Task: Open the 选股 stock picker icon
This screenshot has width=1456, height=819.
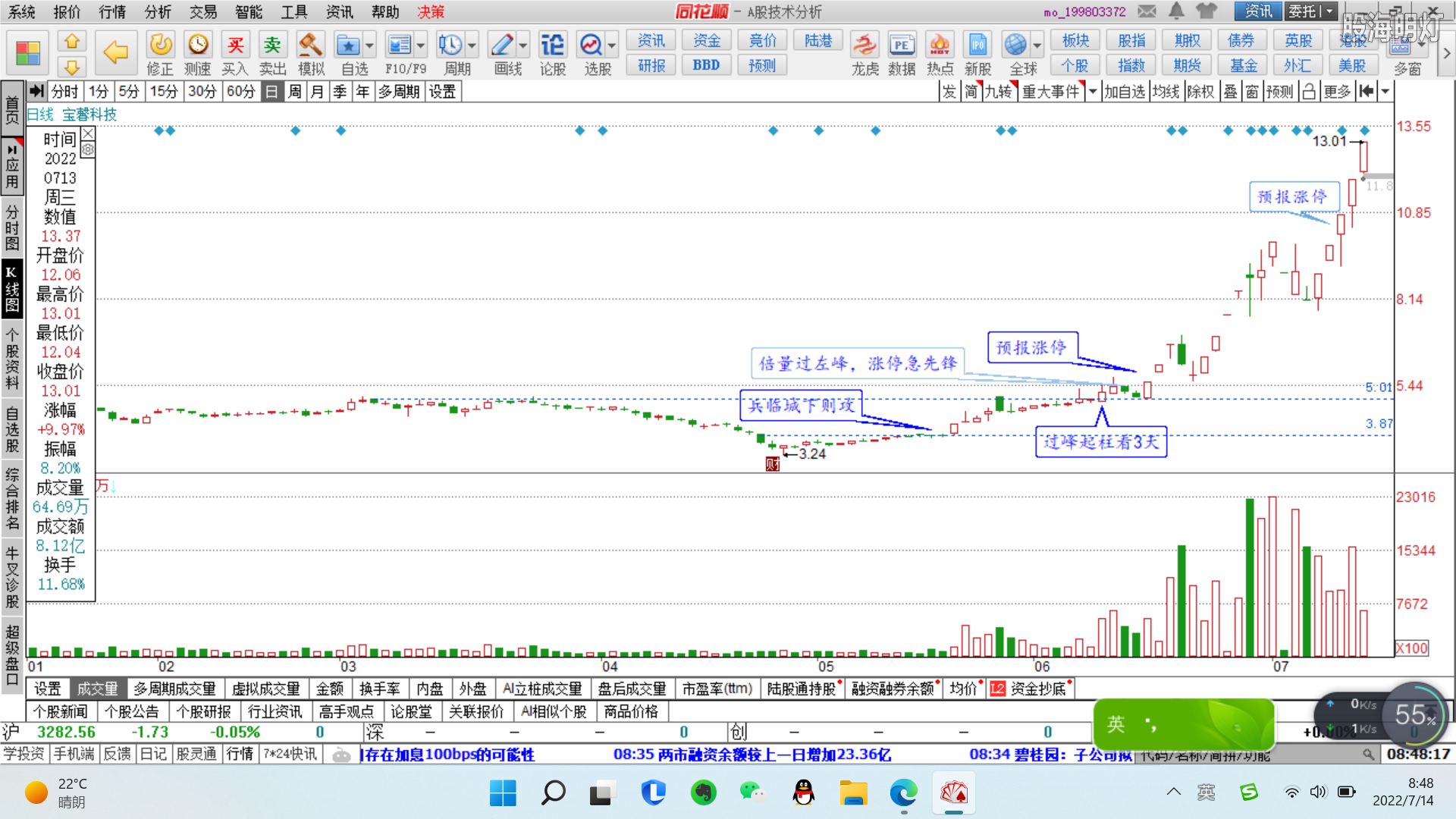Action: click(x=591, y=45)
